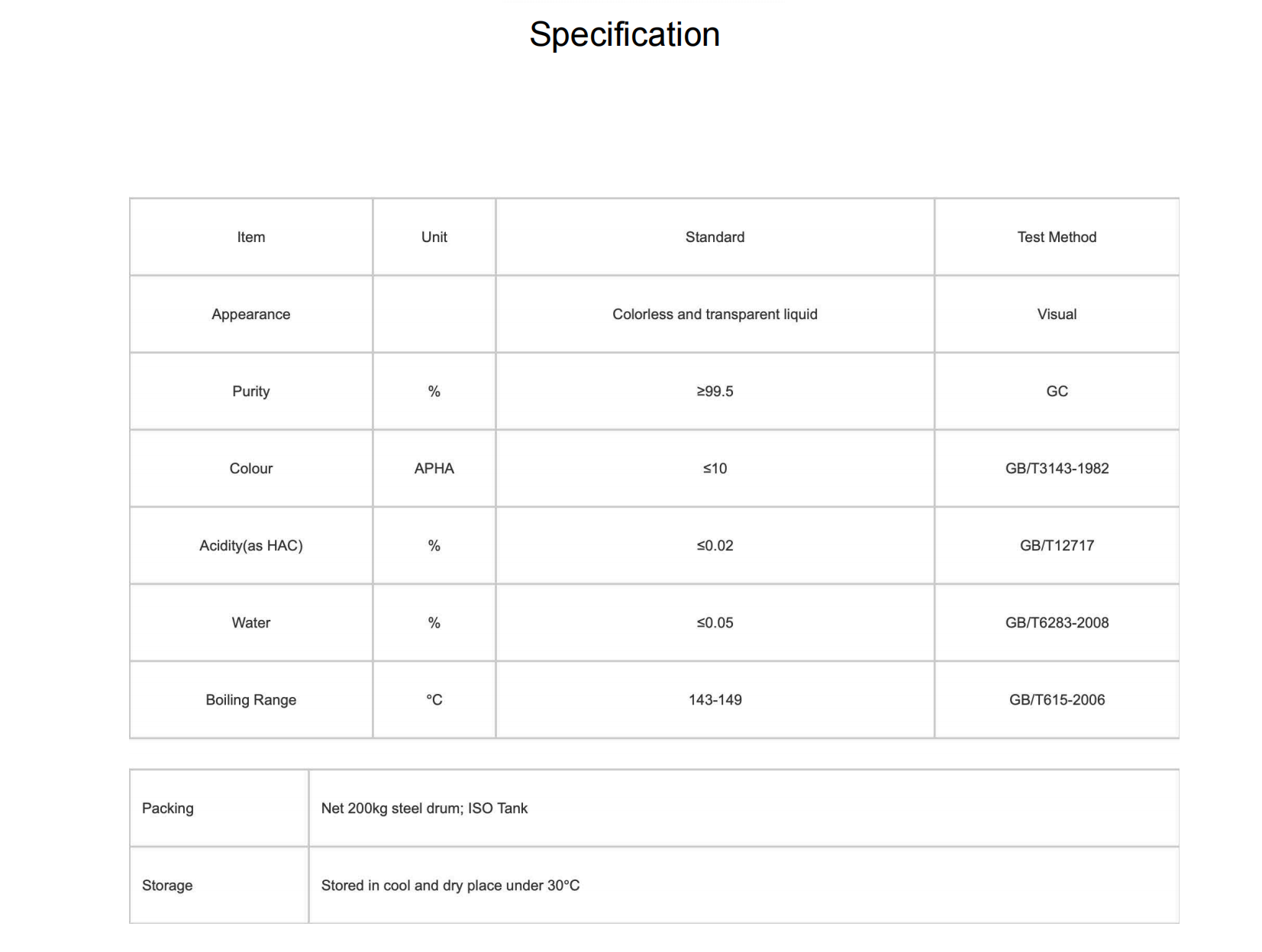Select the APHA unit cell

pyautogui.click(x=434, y=469)
